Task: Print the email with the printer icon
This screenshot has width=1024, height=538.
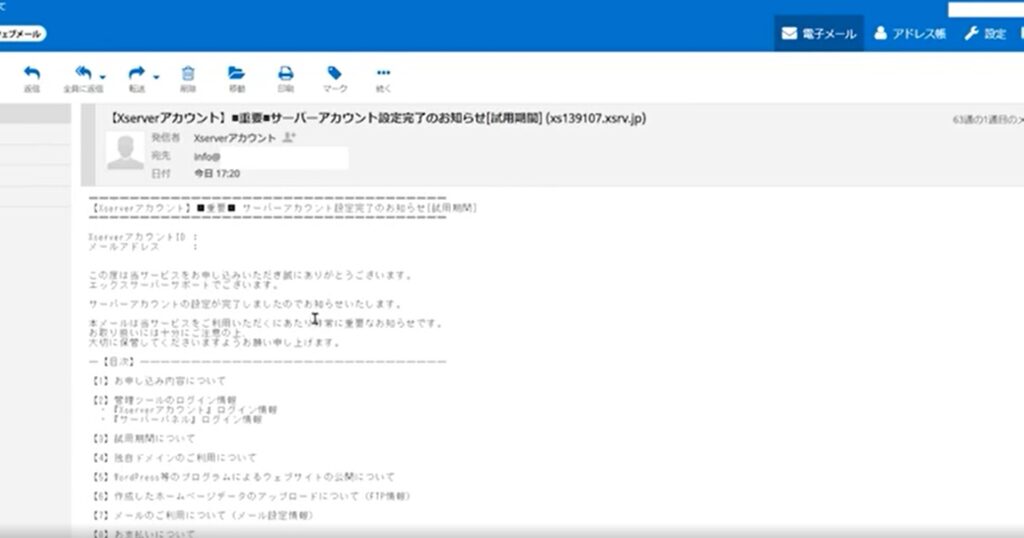Action: tap(285, 72)
